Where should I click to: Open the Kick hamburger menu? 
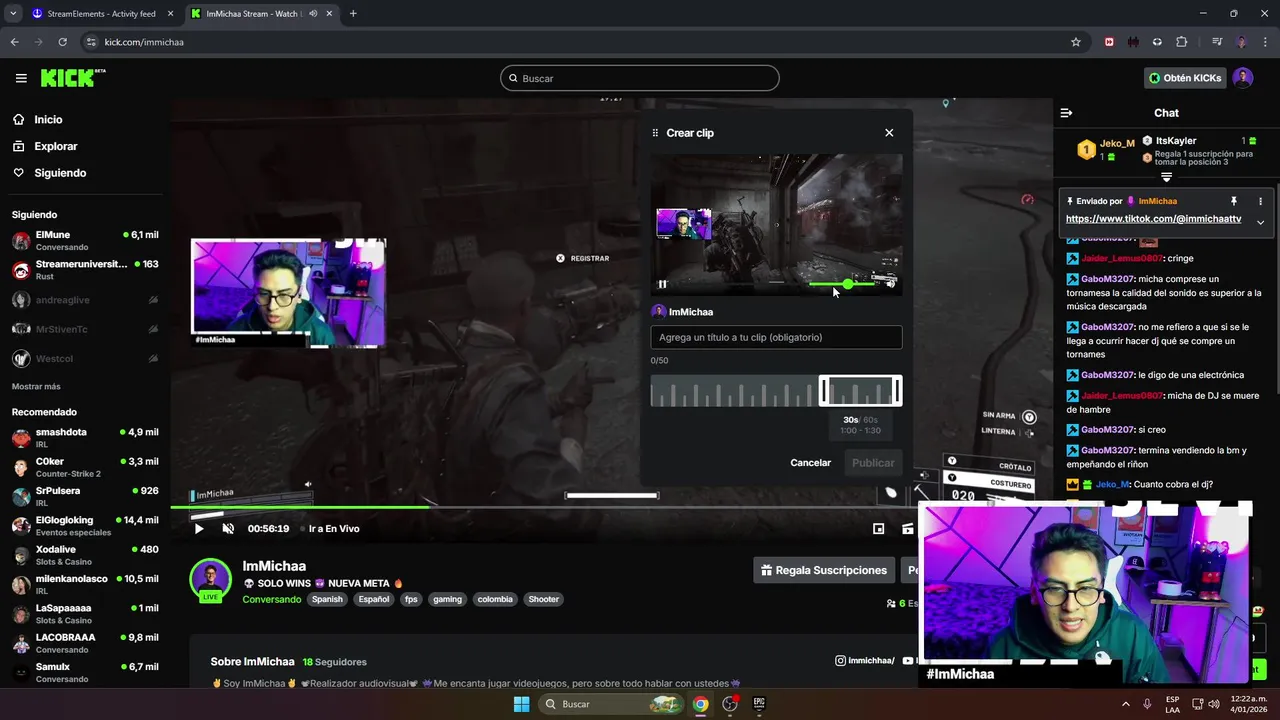coord(21,78)
